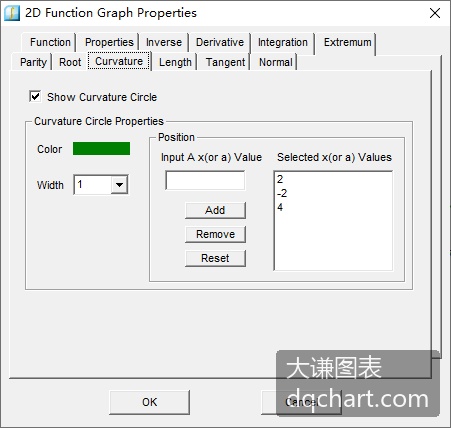The image size is (451, 428).
Task: Open the Root tab
Action: (x=70, y=62)
